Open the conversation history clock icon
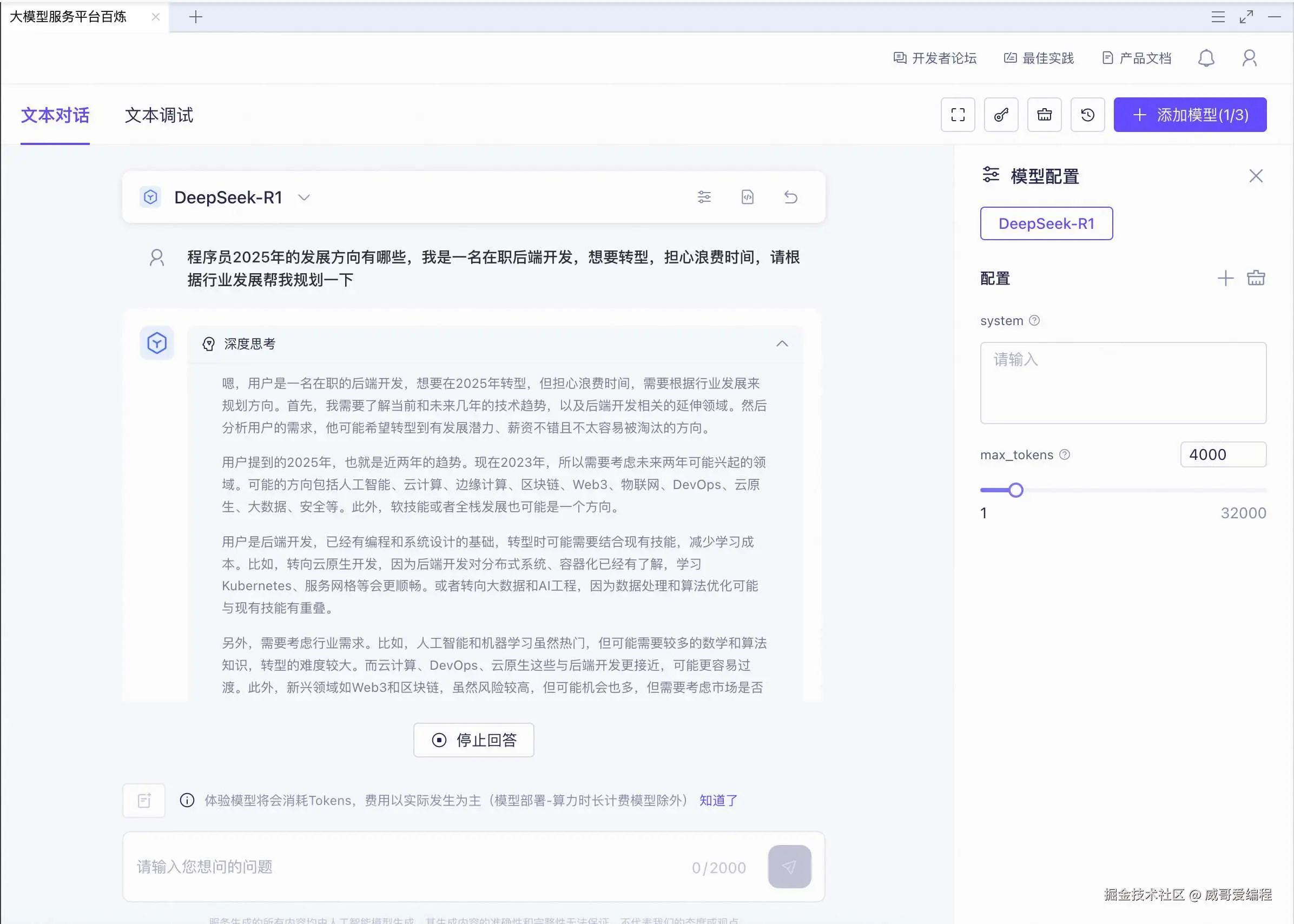 pyautogui.click(x=1087, y=115)
